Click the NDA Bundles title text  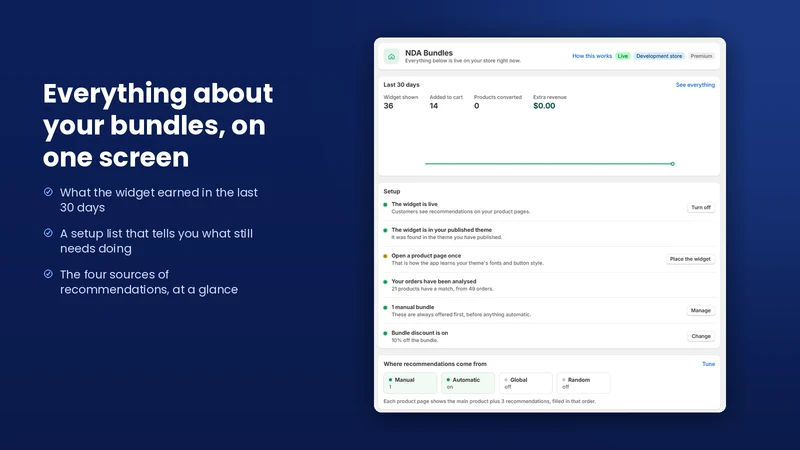pyautogui.click(x=429, y=53)
